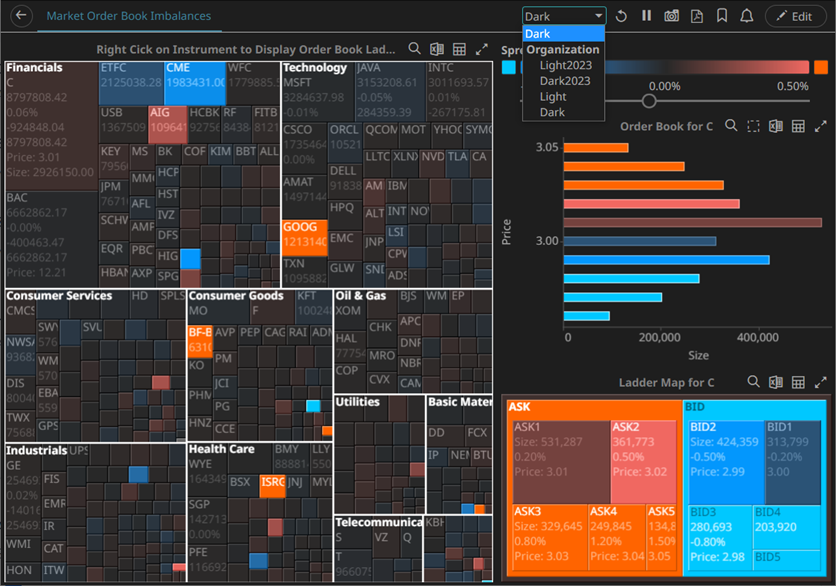Select the BID1 tile in the ladder map
Screen dimensions: 836x586
[x=793, y=462]
